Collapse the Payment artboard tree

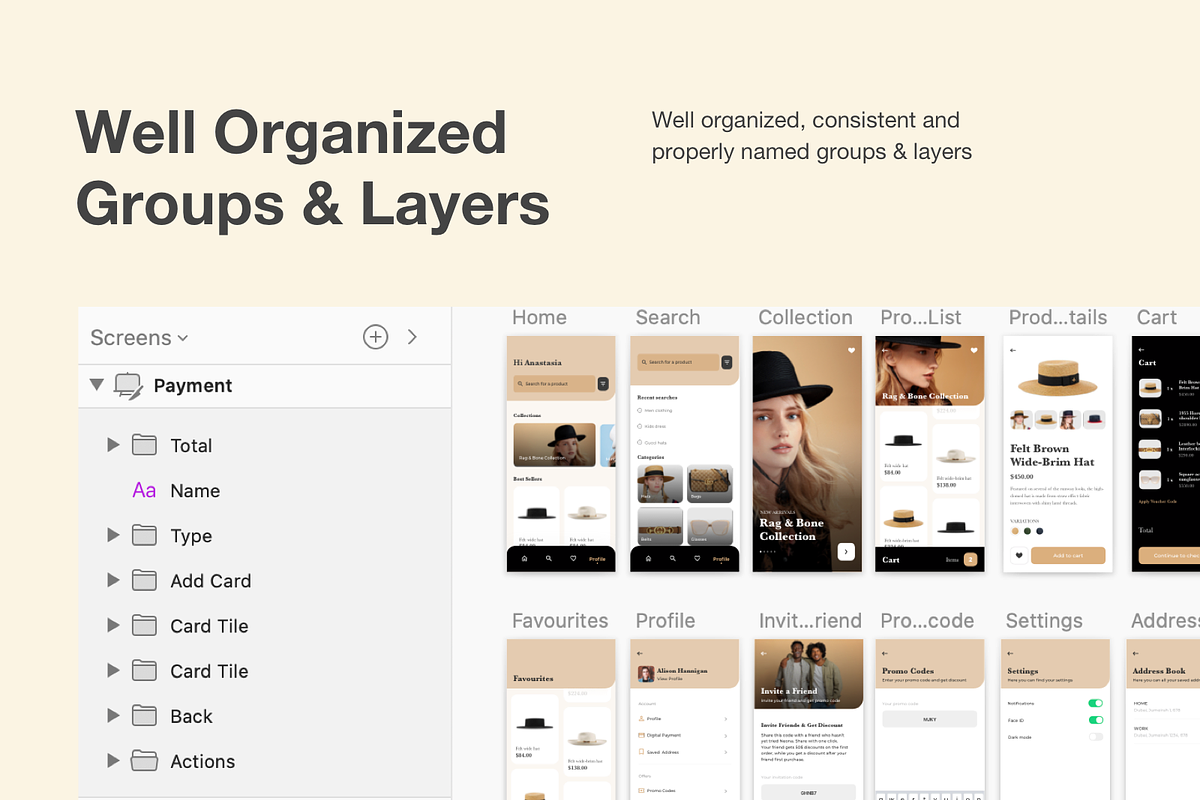pos(96,385)
